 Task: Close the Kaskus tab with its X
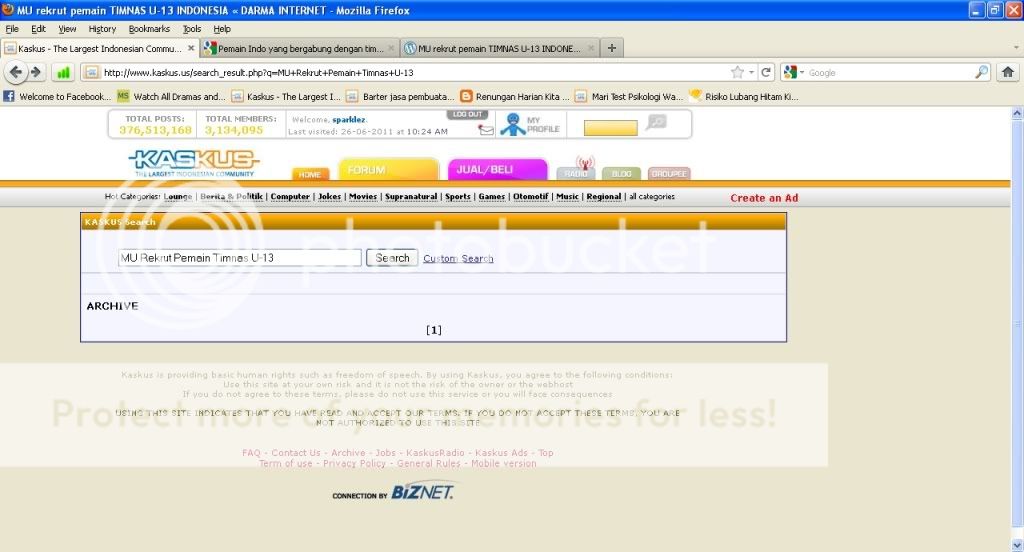point(191,48)
